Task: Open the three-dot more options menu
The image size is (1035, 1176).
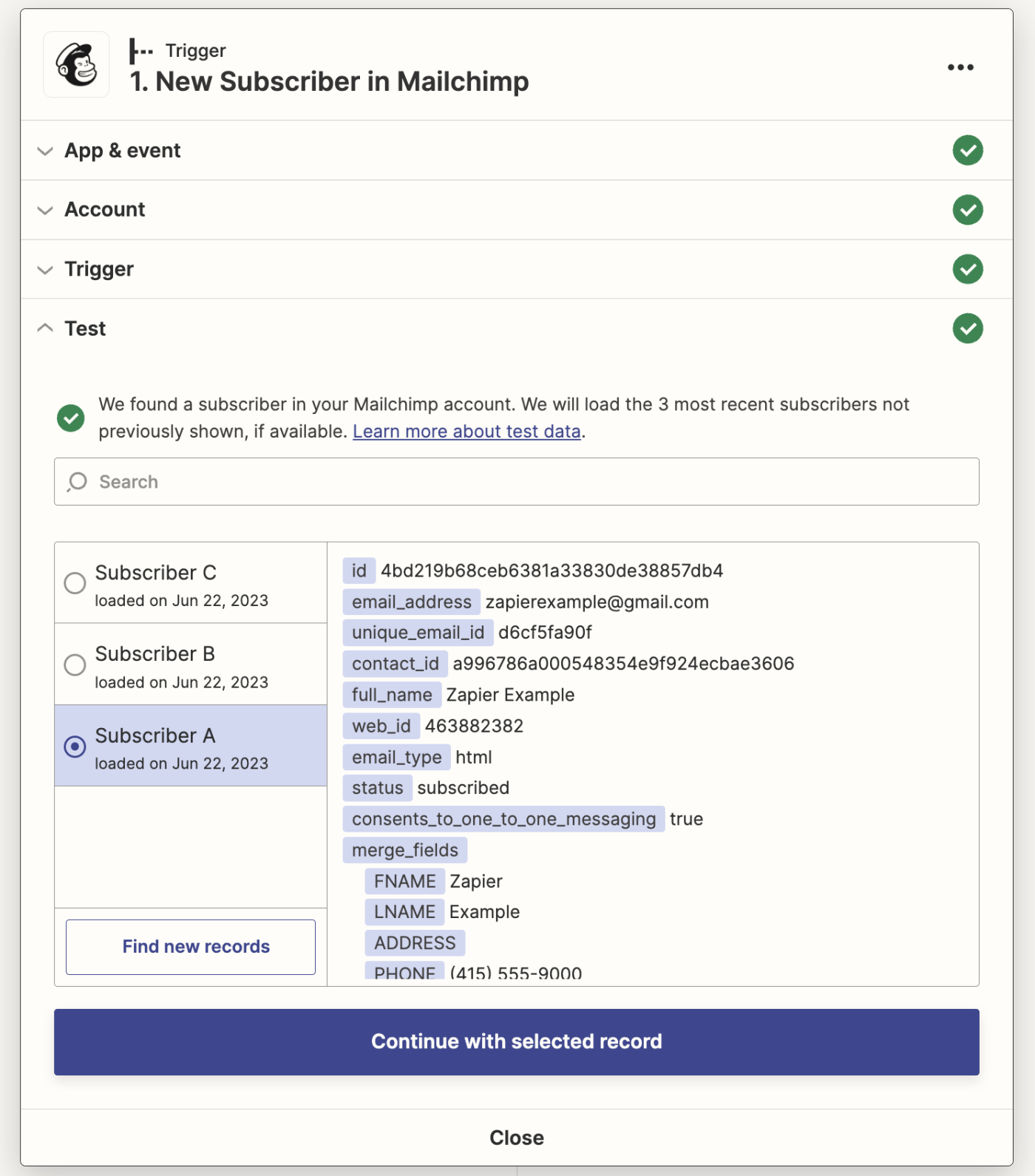Action: [960, 67]
